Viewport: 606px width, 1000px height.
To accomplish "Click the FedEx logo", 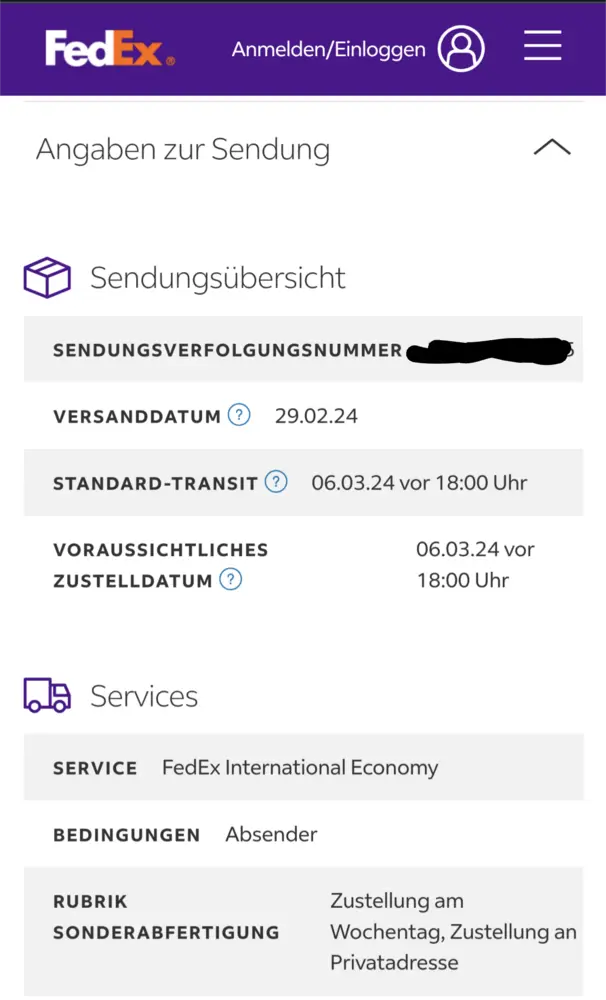I will (x=109, y=48).
